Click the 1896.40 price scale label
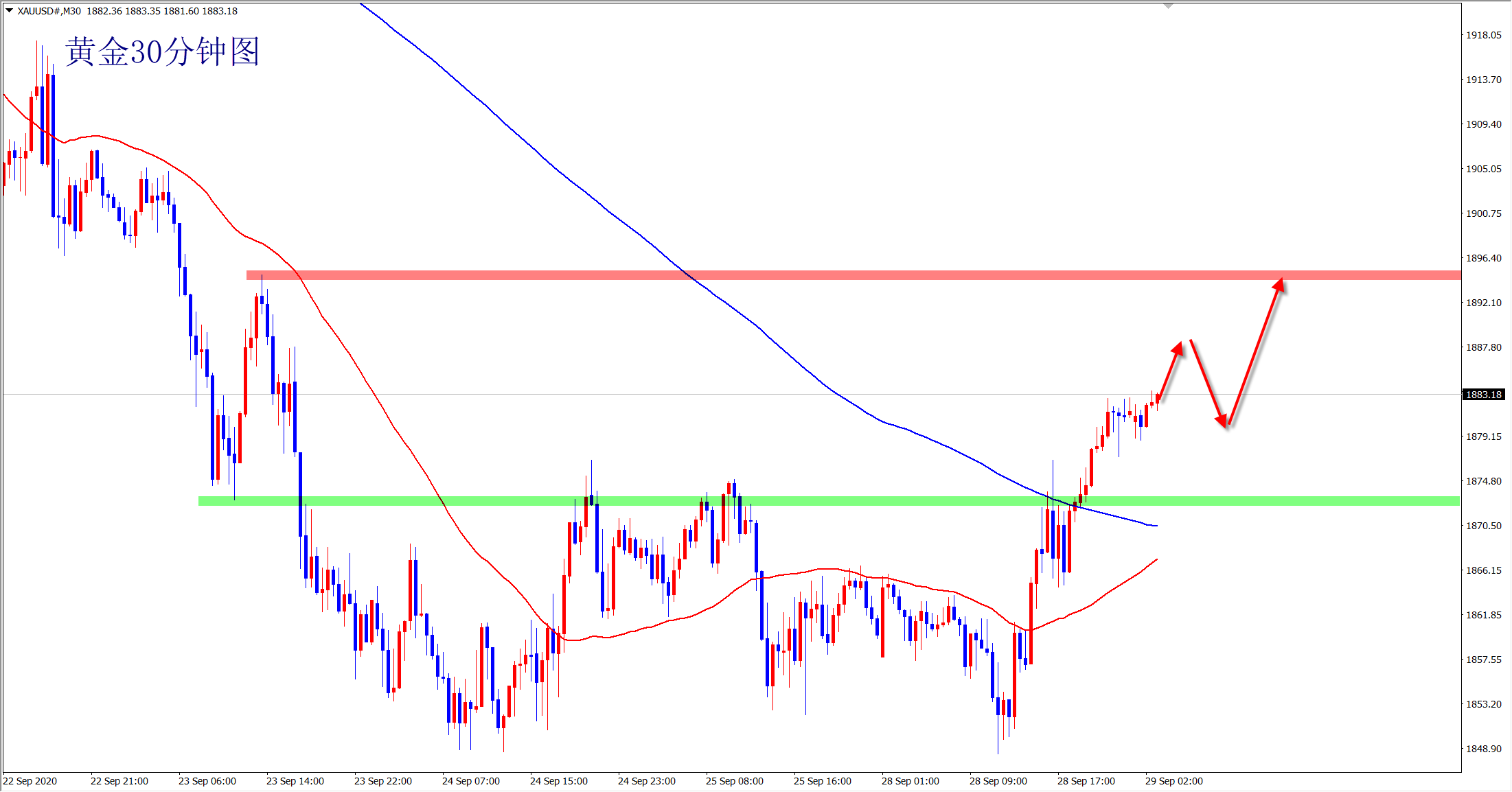Viewport: 1512px width, 792px height. (1484, 258)
